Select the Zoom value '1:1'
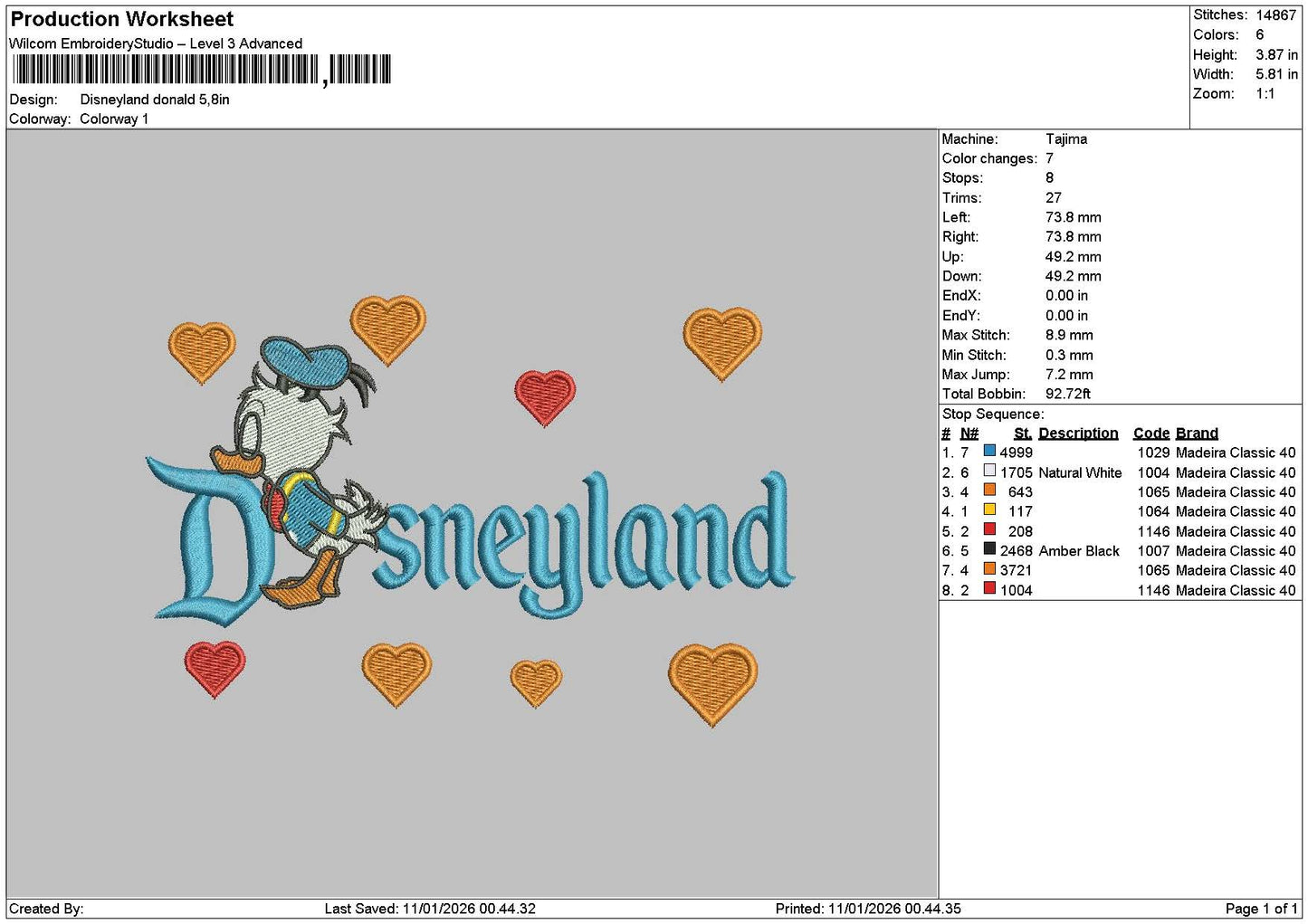 click(1265, 93)
